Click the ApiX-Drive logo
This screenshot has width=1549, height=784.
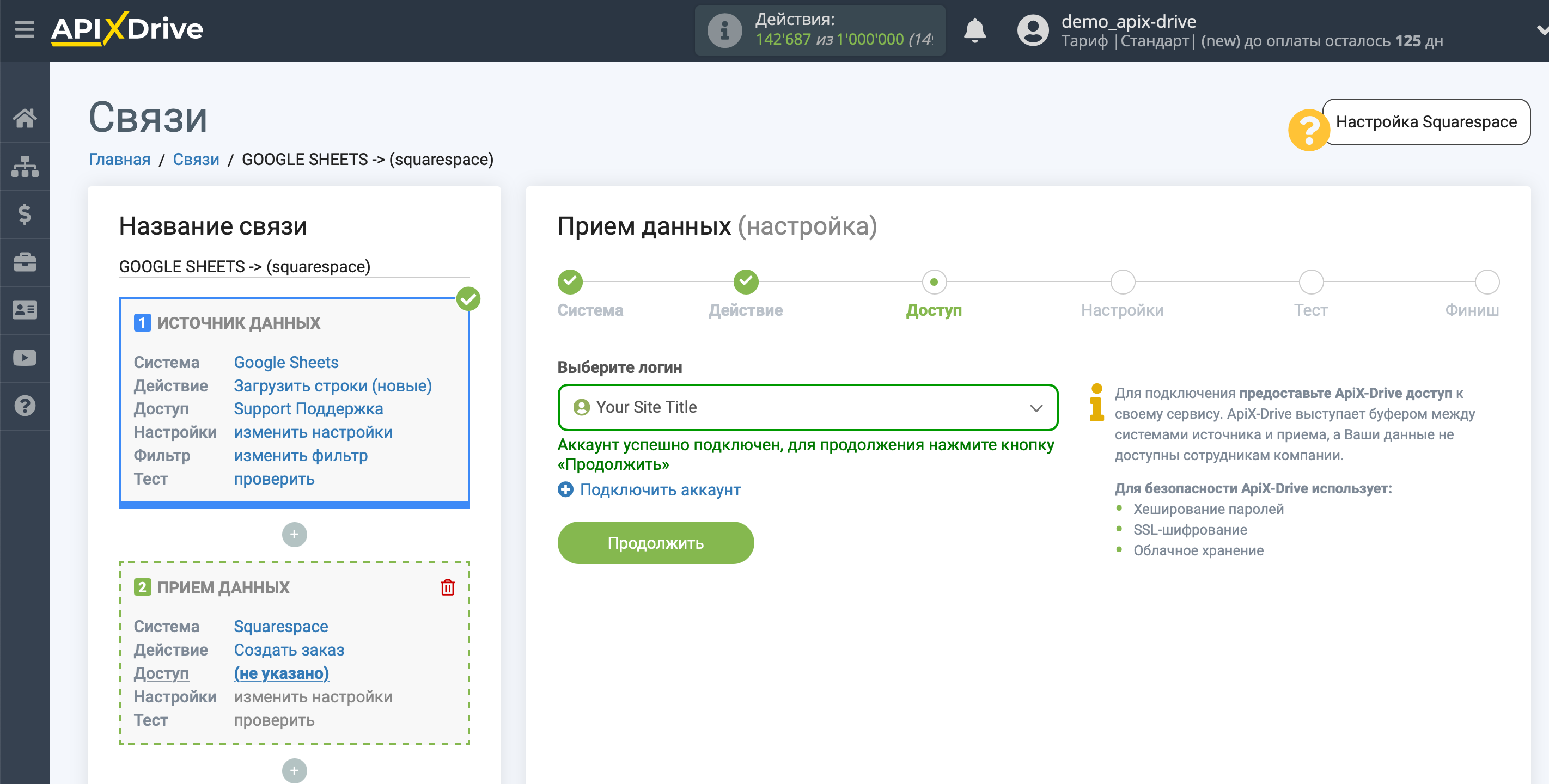pos(127,29)
